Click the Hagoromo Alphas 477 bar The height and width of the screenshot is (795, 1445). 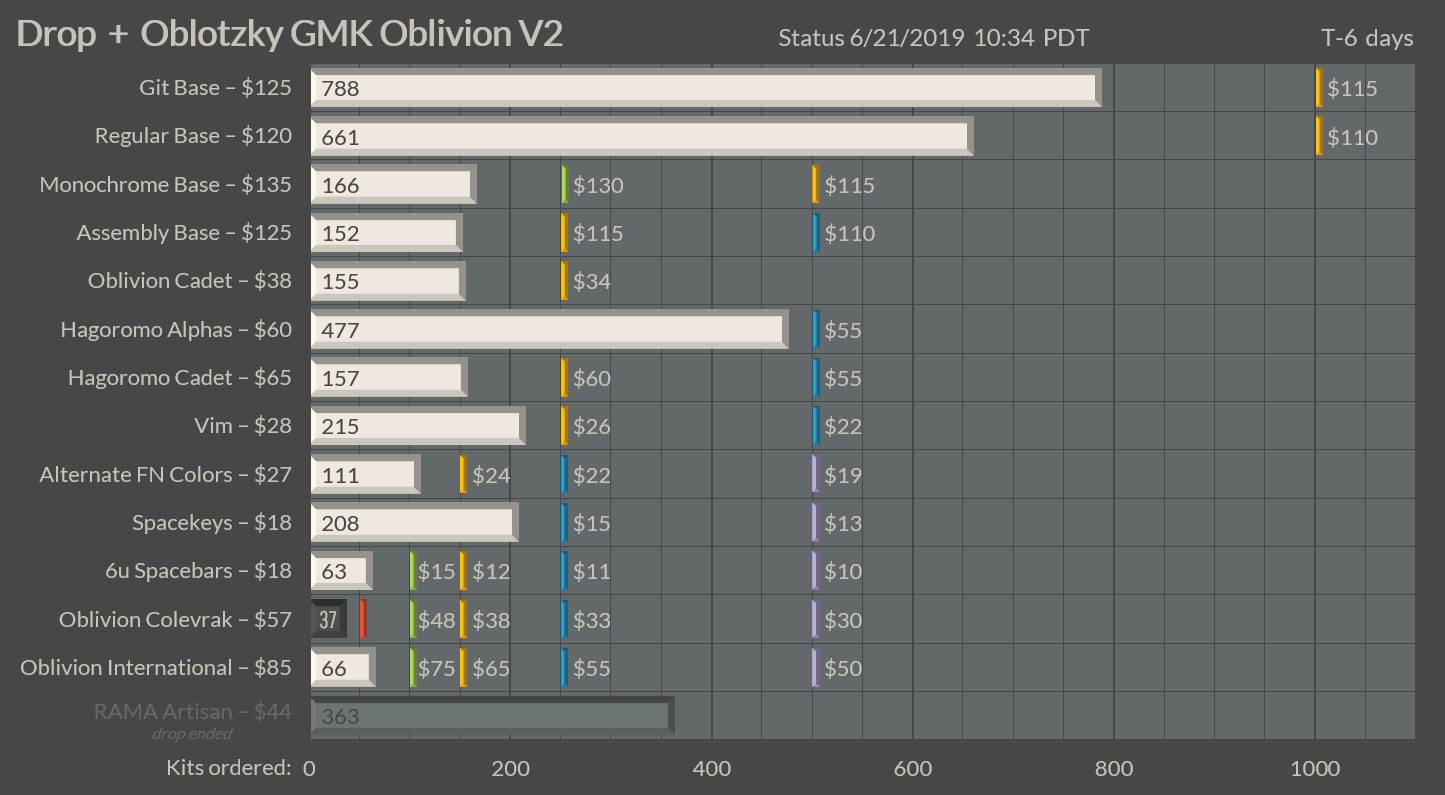(x=548, y=329)
